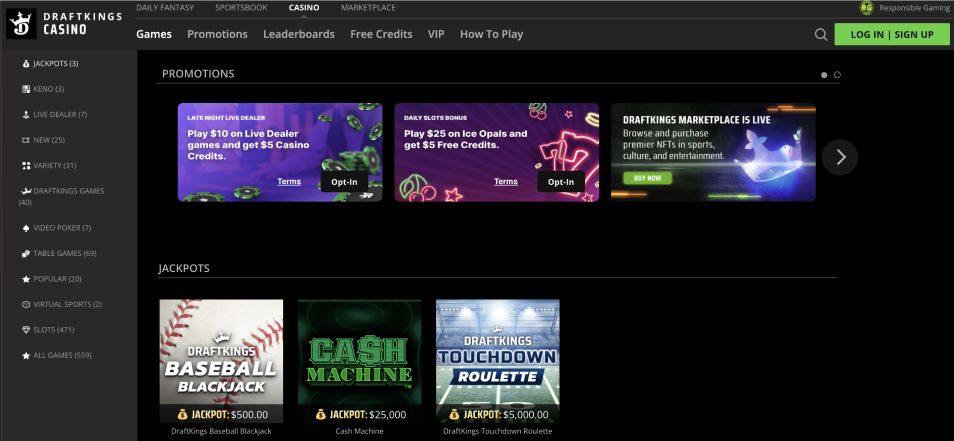The image size is (954, 441).
Task: Click the Log In | Sign Up button
Action: point(892,35)
